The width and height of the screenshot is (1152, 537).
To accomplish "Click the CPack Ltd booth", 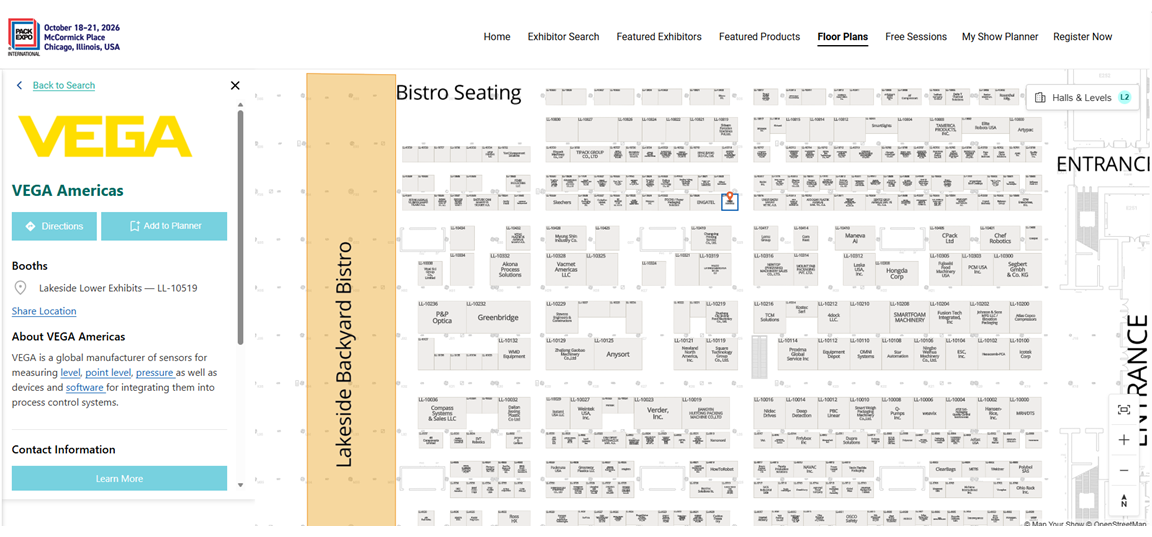I will [948, 238].
